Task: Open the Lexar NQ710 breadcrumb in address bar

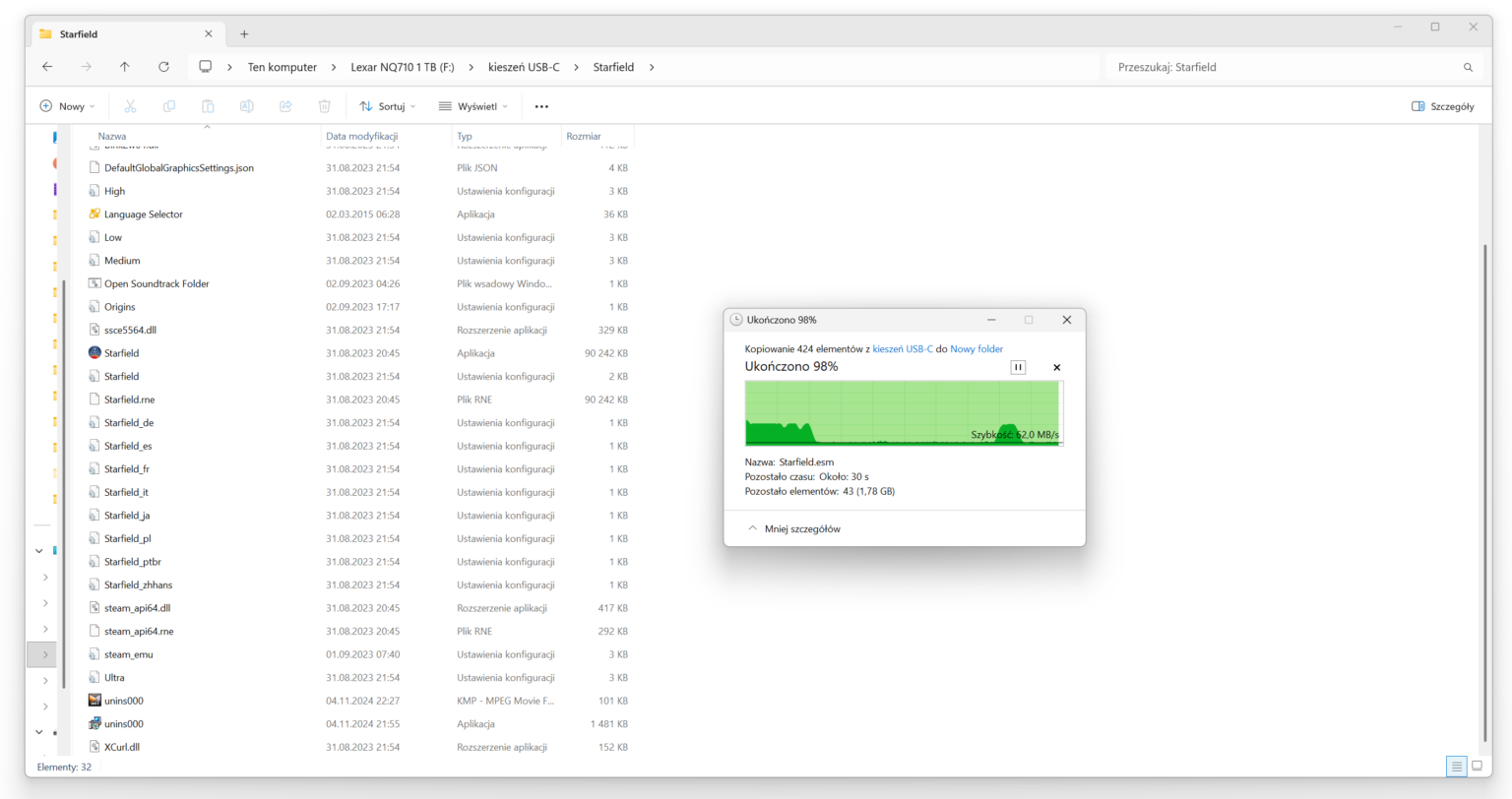Action: coord(403,66)
